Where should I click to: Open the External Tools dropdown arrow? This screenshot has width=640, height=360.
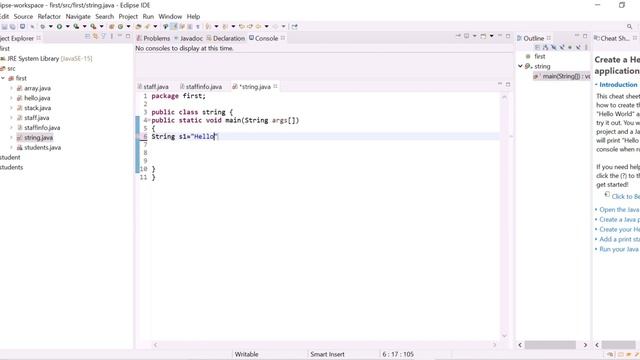click(101, 27)
